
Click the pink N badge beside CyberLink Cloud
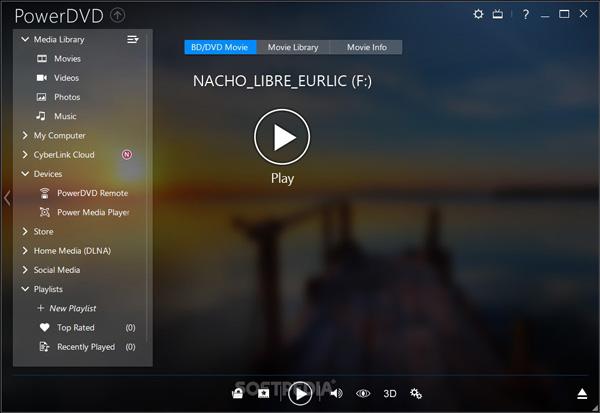tap(127, 155)
